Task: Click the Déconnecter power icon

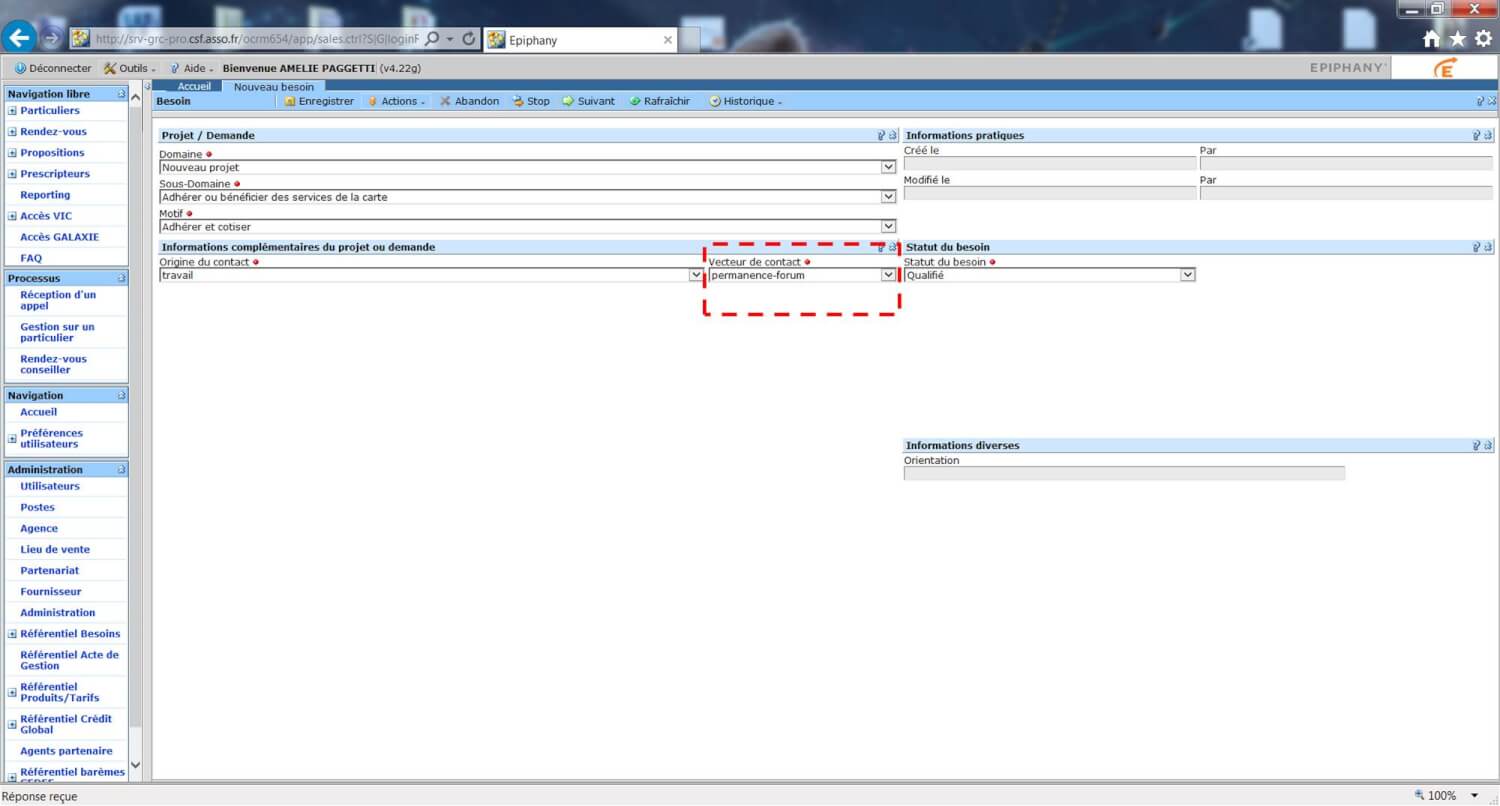Action: pos(19,68)
